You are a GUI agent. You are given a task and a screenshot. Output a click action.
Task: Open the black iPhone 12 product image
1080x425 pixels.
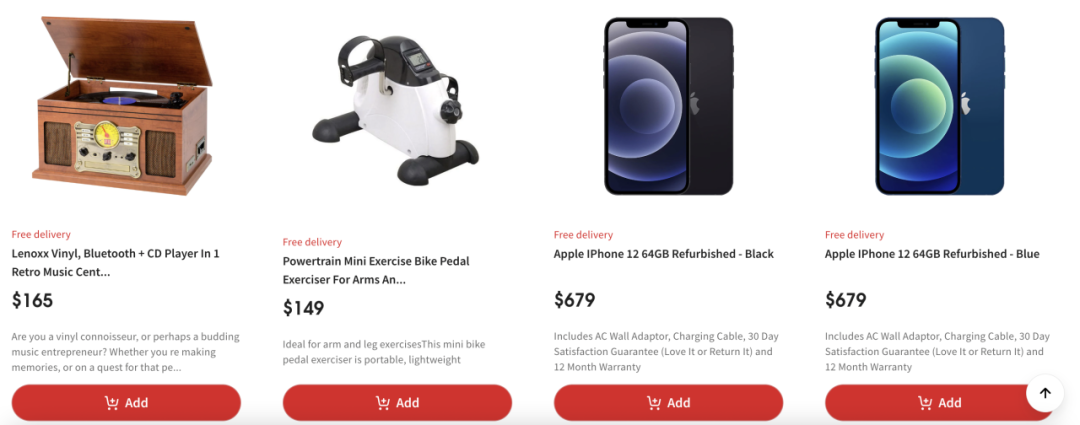click(669, 106)
